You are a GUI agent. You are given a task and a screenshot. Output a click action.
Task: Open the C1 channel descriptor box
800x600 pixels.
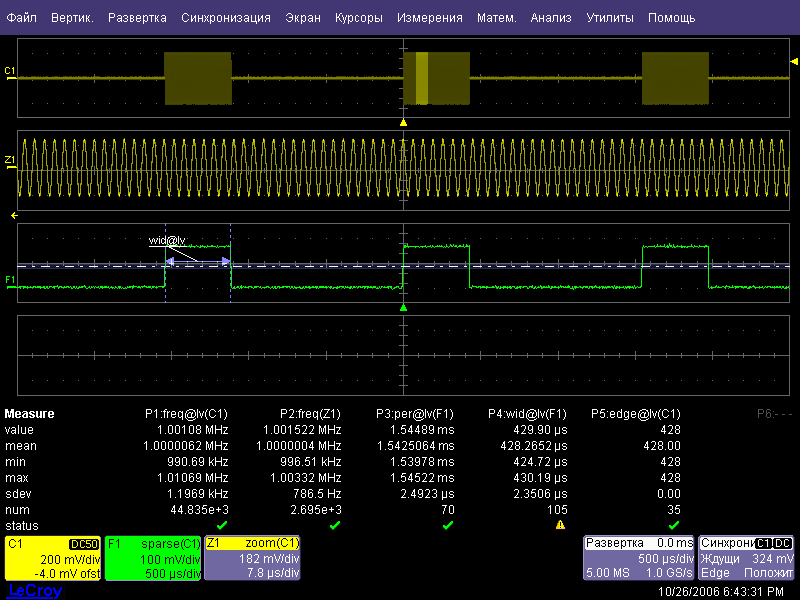click(x=52, y=558)
